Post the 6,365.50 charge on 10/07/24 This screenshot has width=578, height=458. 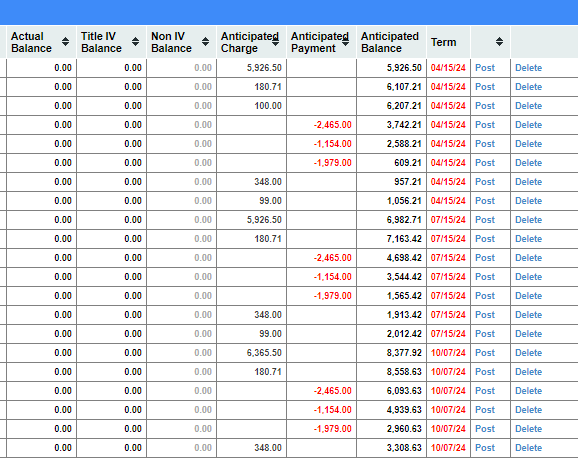(x=485, y=353)
